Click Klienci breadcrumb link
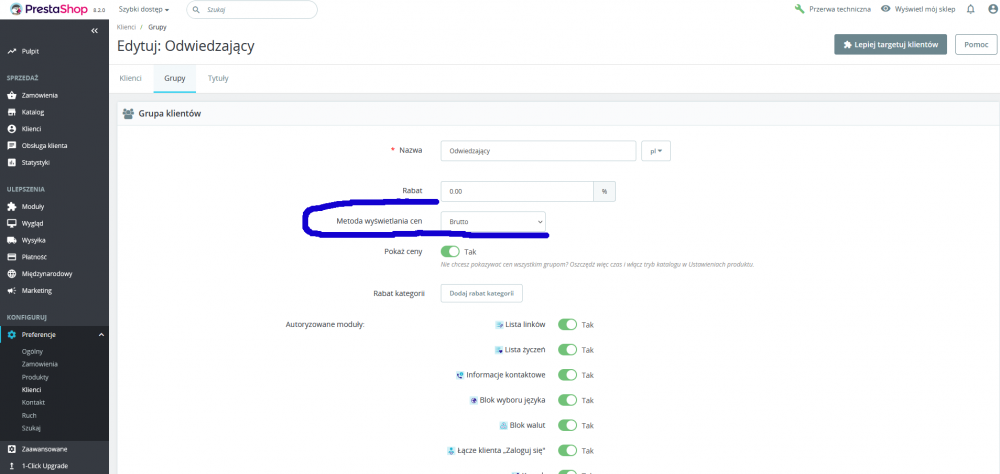1000x474 pixels. coord(126,27)
